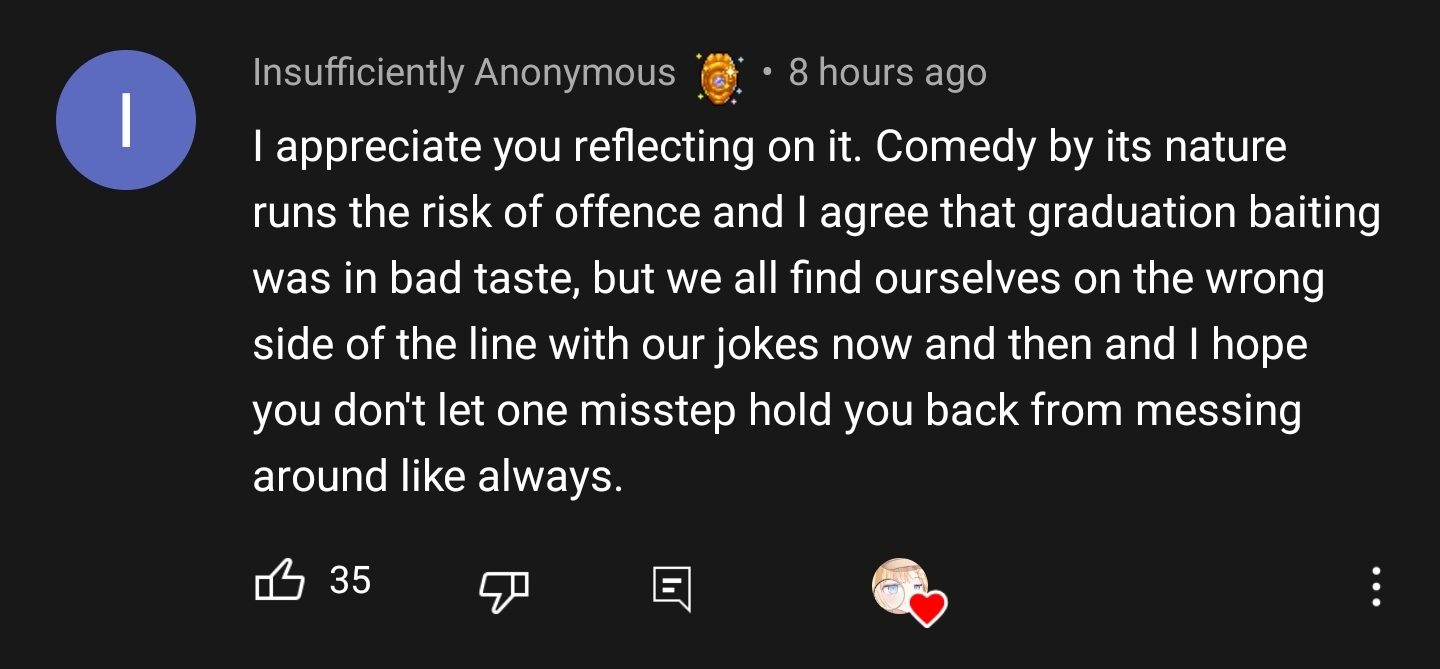
Task: Tap the gold member badge beside username
Action: pos(719,76)
